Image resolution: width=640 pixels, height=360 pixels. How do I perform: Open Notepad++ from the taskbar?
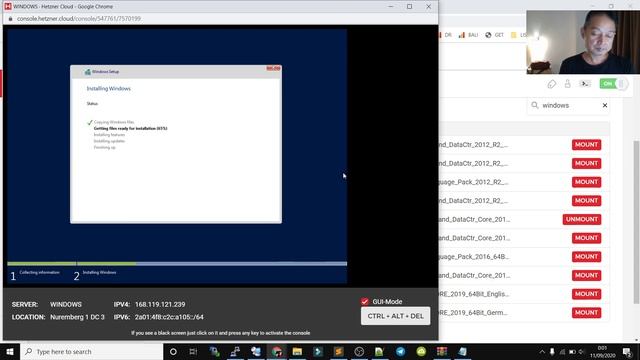pyautogui.click(x=380, y=351)
